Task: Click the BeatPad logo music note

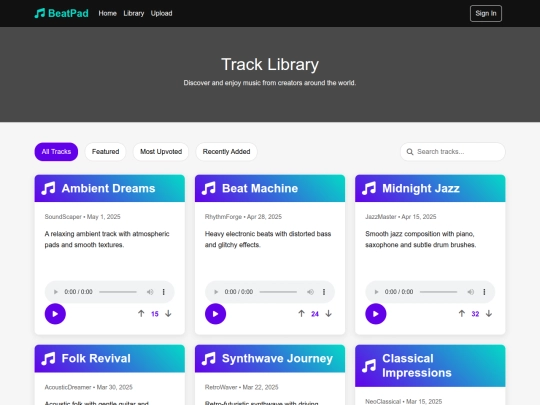Action: coord(40,13)
